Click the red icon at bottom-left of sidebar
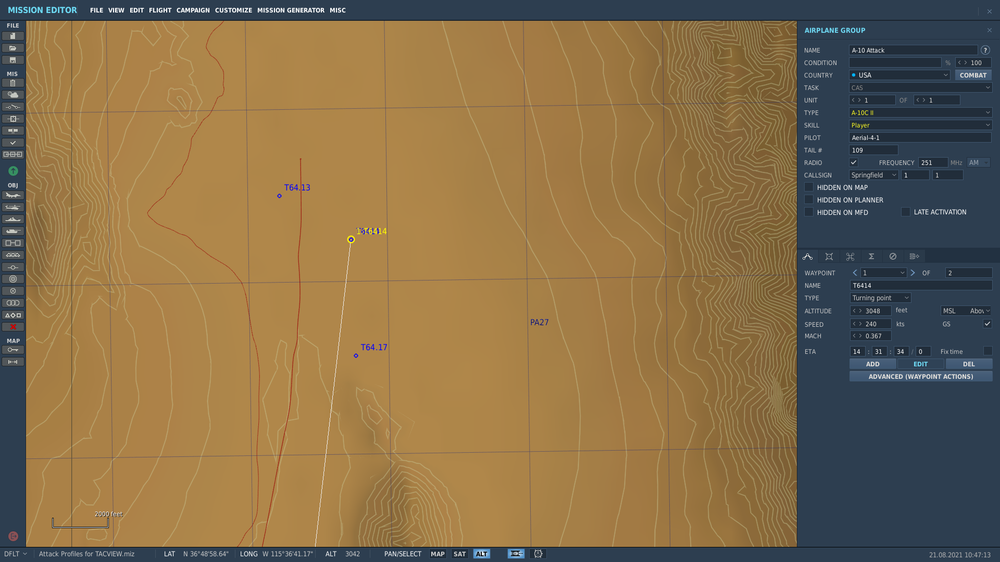1000x562 pixels. [x=13, y=536]
